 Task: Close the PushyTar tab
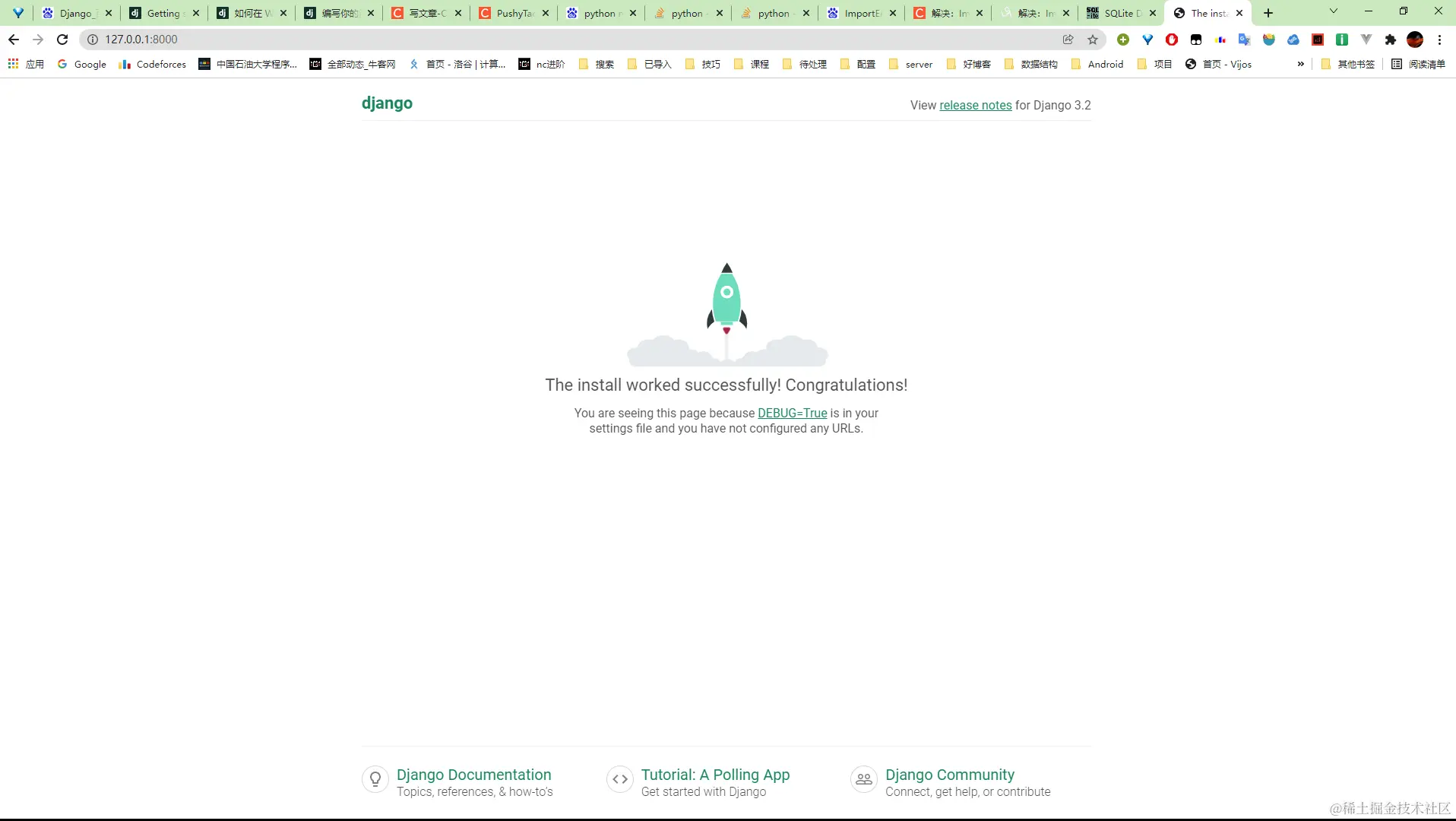coord(546,13)
